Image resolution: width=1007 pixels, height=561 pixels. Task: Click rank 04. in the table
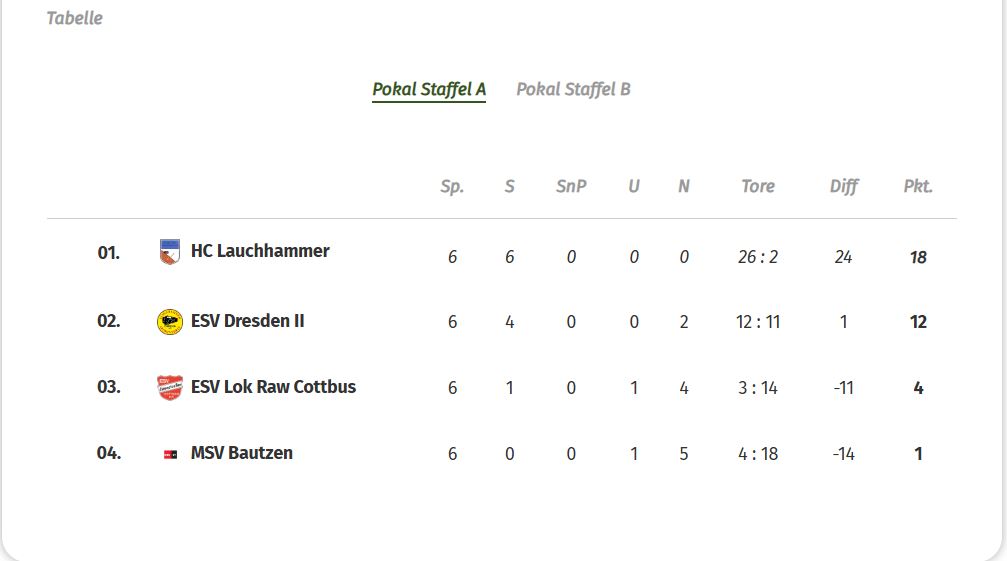109,453
